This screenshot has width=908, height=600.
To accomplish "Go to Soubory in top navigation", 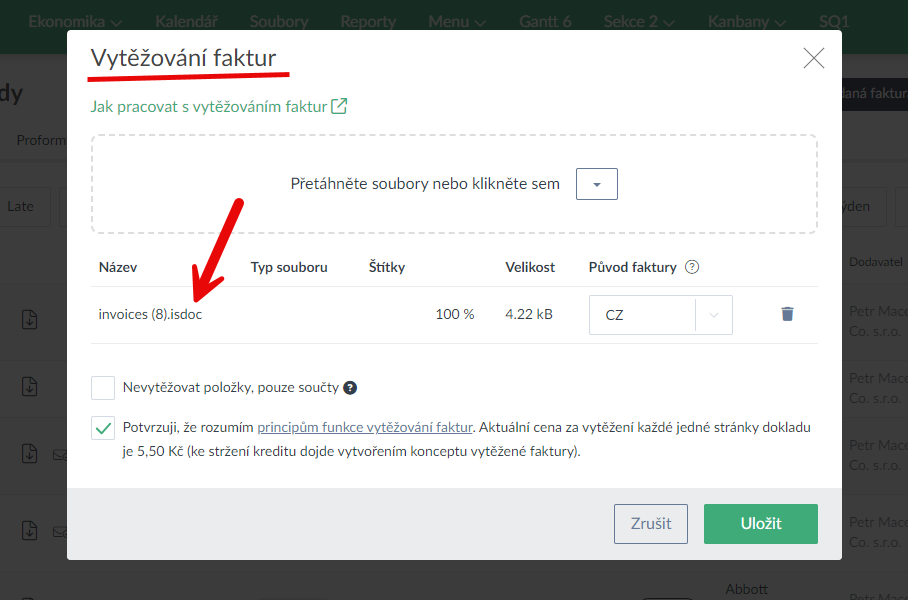I will pyautogui.click(x=279, y=21).
